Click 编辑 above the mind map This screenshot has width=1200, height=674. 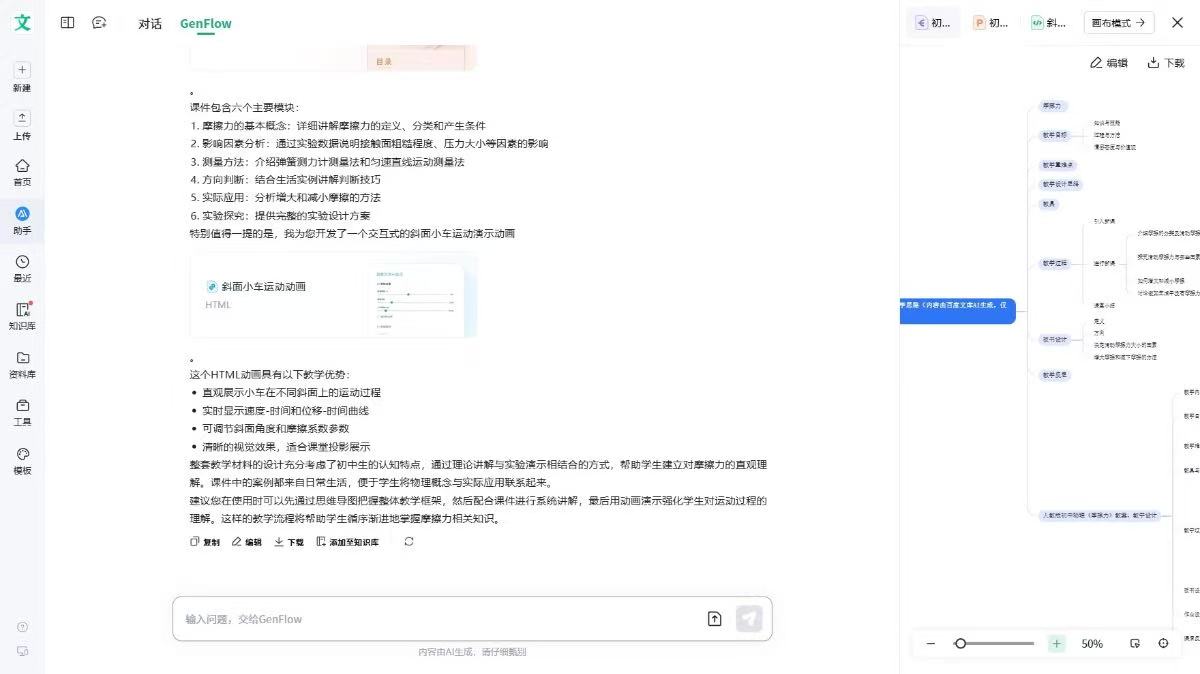point(1109,62)
